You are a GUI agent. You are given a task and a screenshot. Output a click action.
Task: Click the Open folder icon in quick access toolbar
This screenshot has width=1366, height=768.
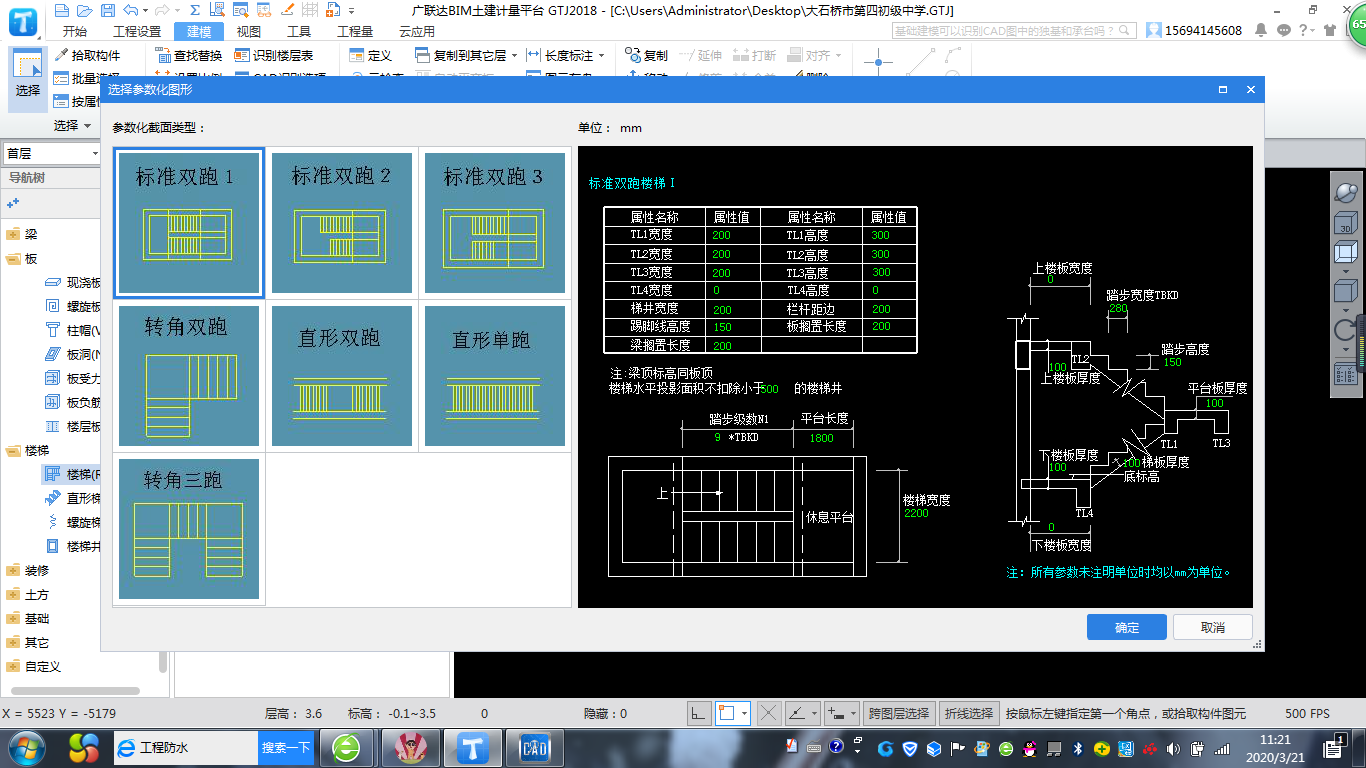(83, 11)
